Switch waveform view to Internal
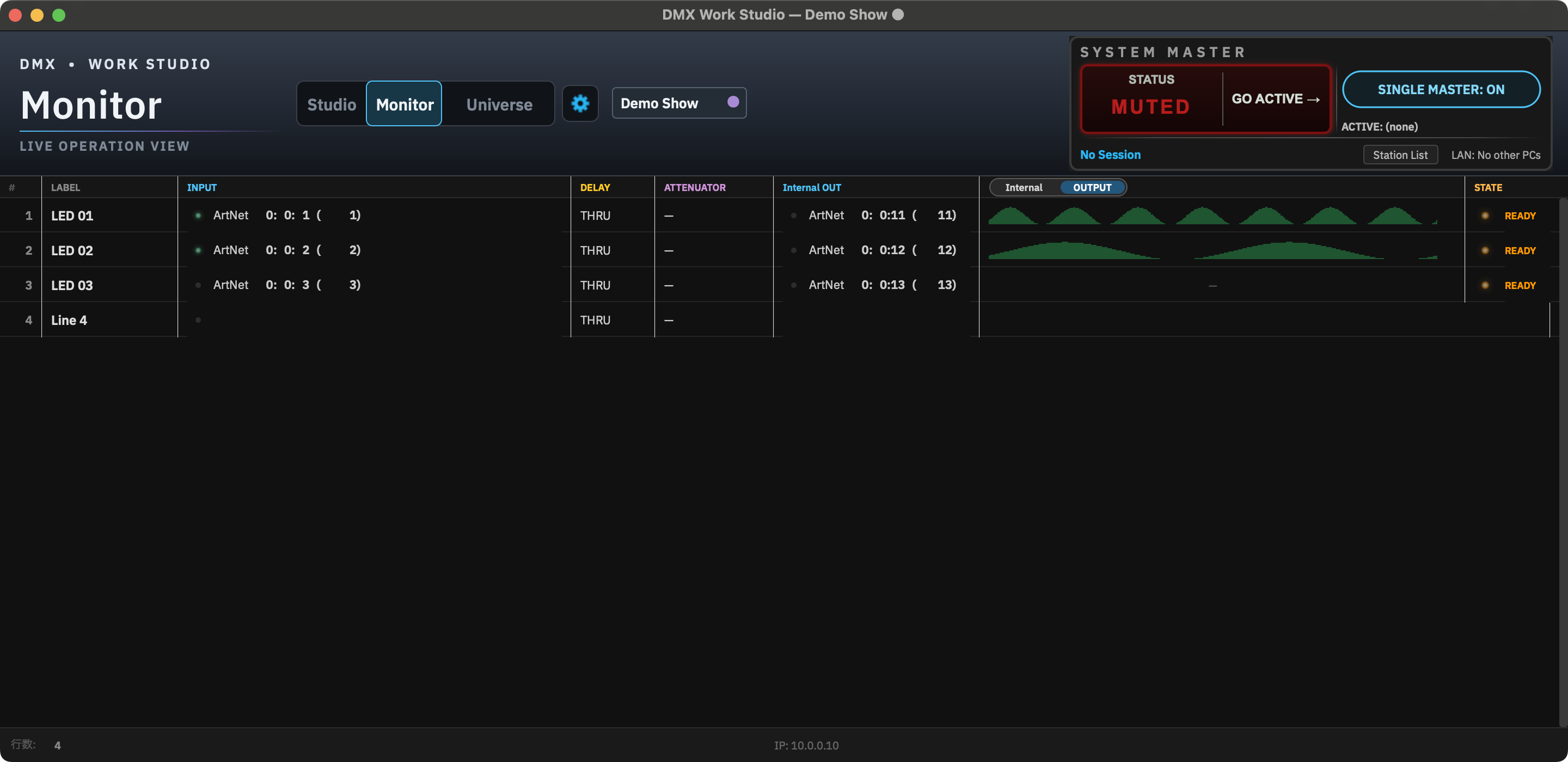The height and width of the screenshot is (762, 1568). pyautogui.click(x=1023, y=187)
